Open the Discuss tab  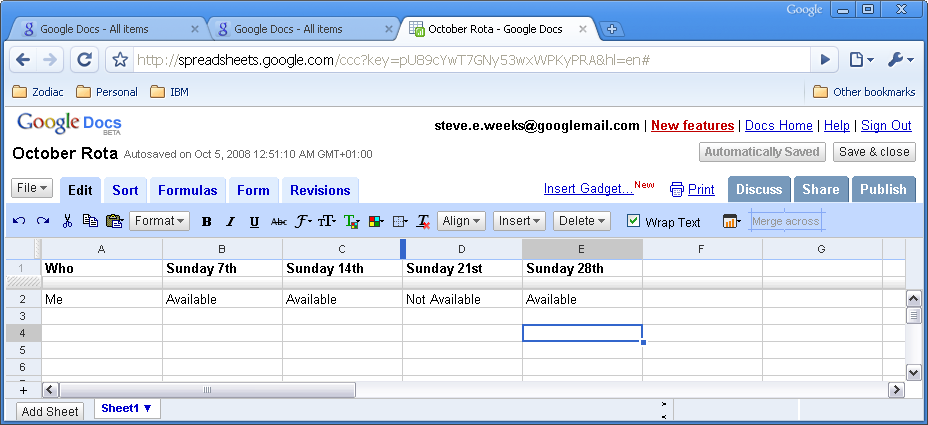tap(759, 189)
